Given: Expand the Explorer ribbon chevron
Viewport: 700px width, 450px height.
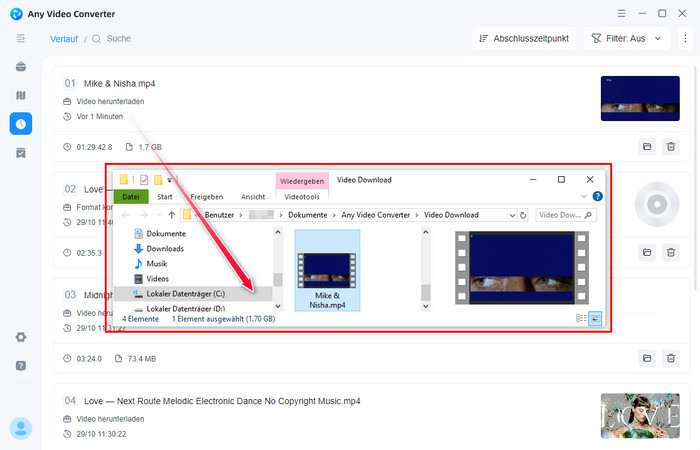Looking at the screenshot, I should tap(583, 196).
